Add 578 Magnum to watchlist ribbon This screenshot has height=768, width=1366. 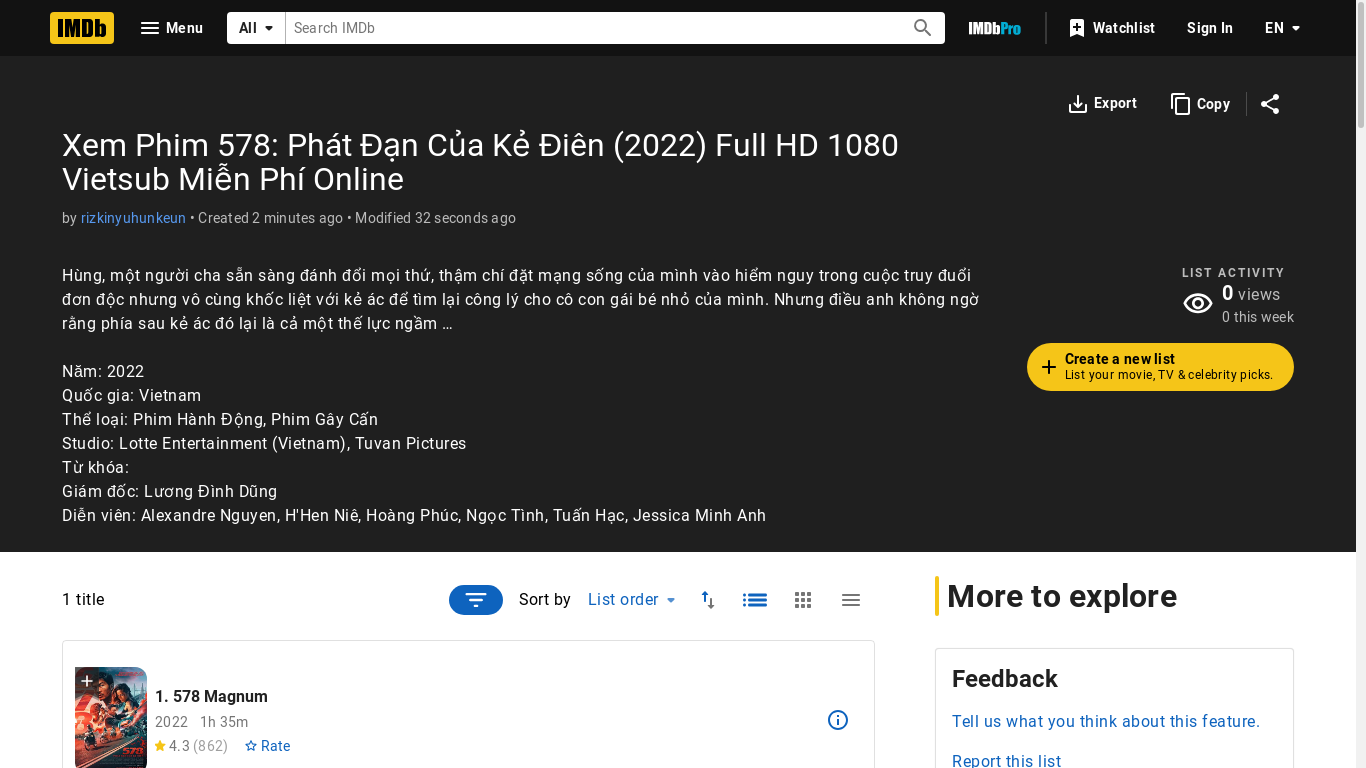point(87,681)
